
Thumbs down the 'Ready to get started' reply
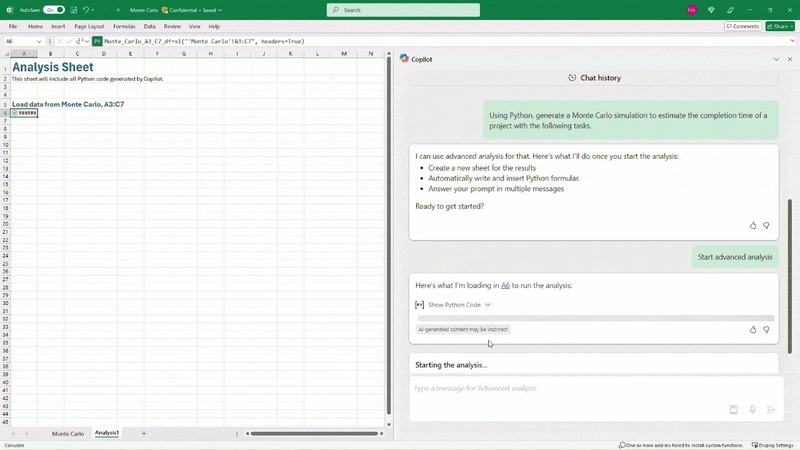(766, 226)
